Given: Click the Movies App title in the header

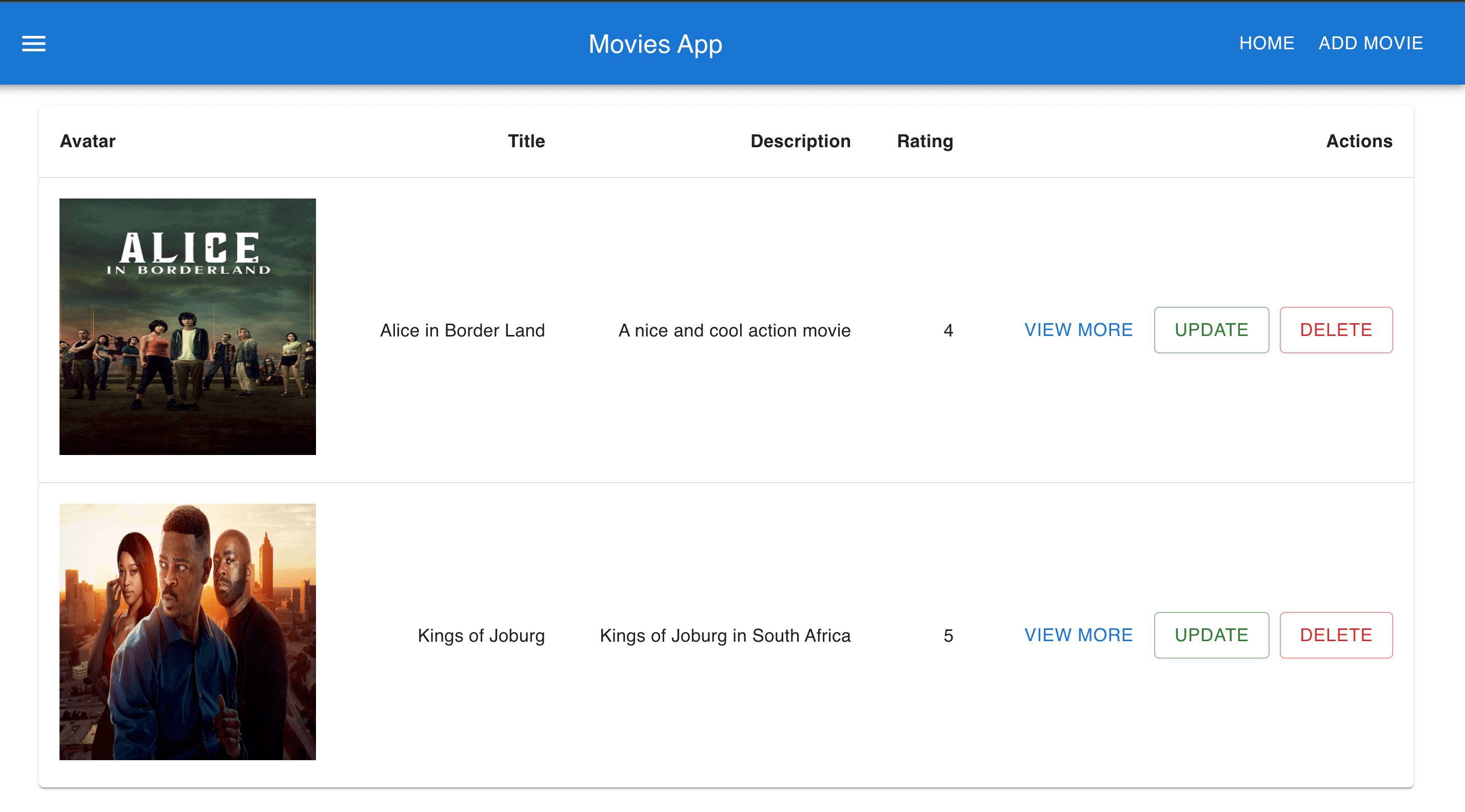Looking at the screenshot, I should (x=655, y=44).
